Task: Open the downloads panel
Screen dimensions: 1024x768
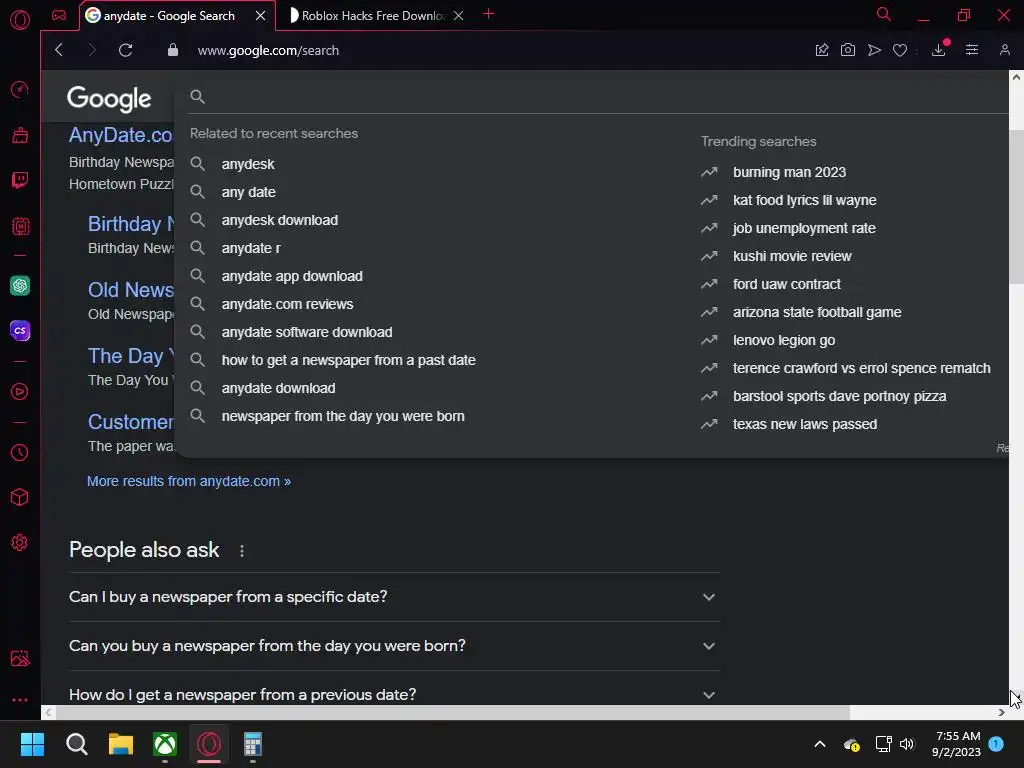Action: point(939,50)
